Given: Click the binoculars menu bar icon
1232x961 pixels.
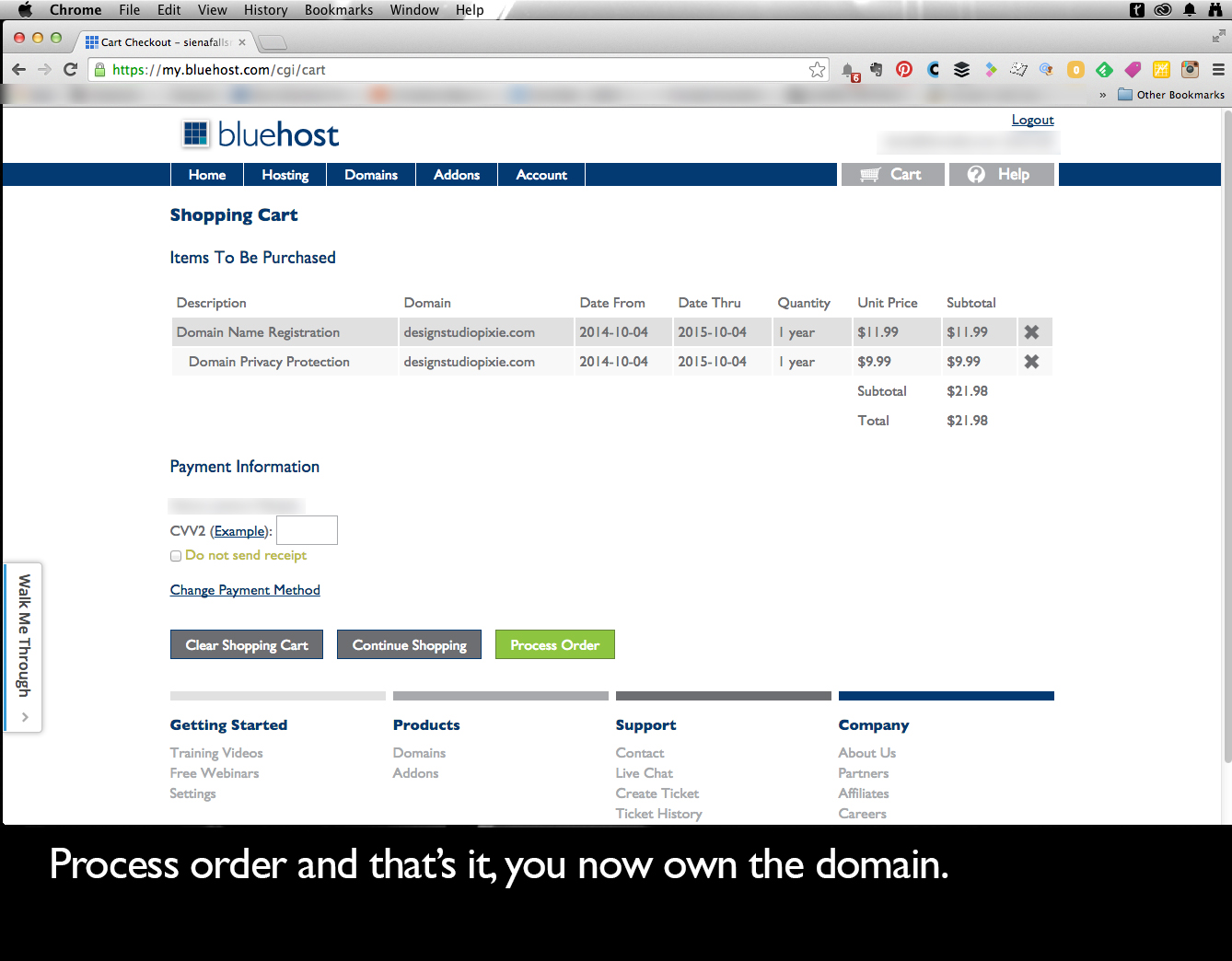Looking at the screenshot, I should click(x=1215, y=10).
